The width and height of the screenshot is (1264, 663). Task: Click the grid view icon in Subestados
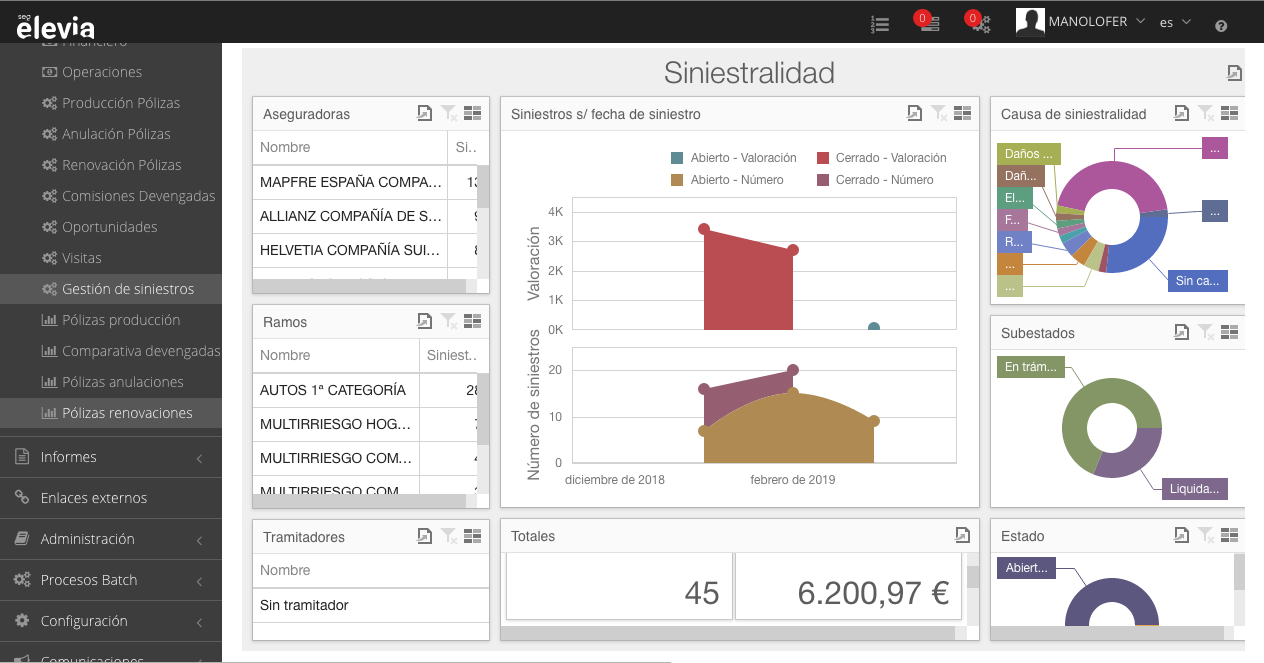[1230, 332]
